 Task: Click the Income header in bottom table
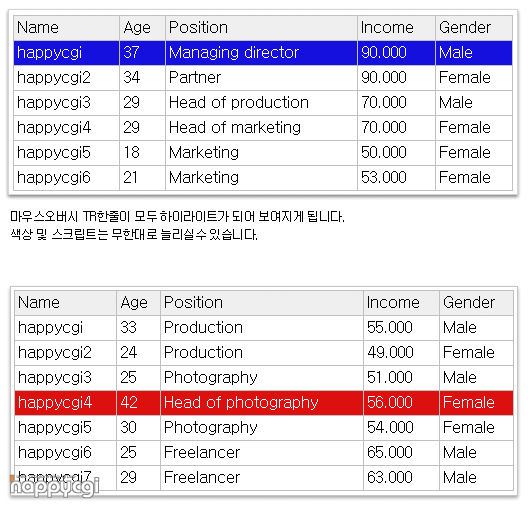pyautogui.click(x=401, y=303)
